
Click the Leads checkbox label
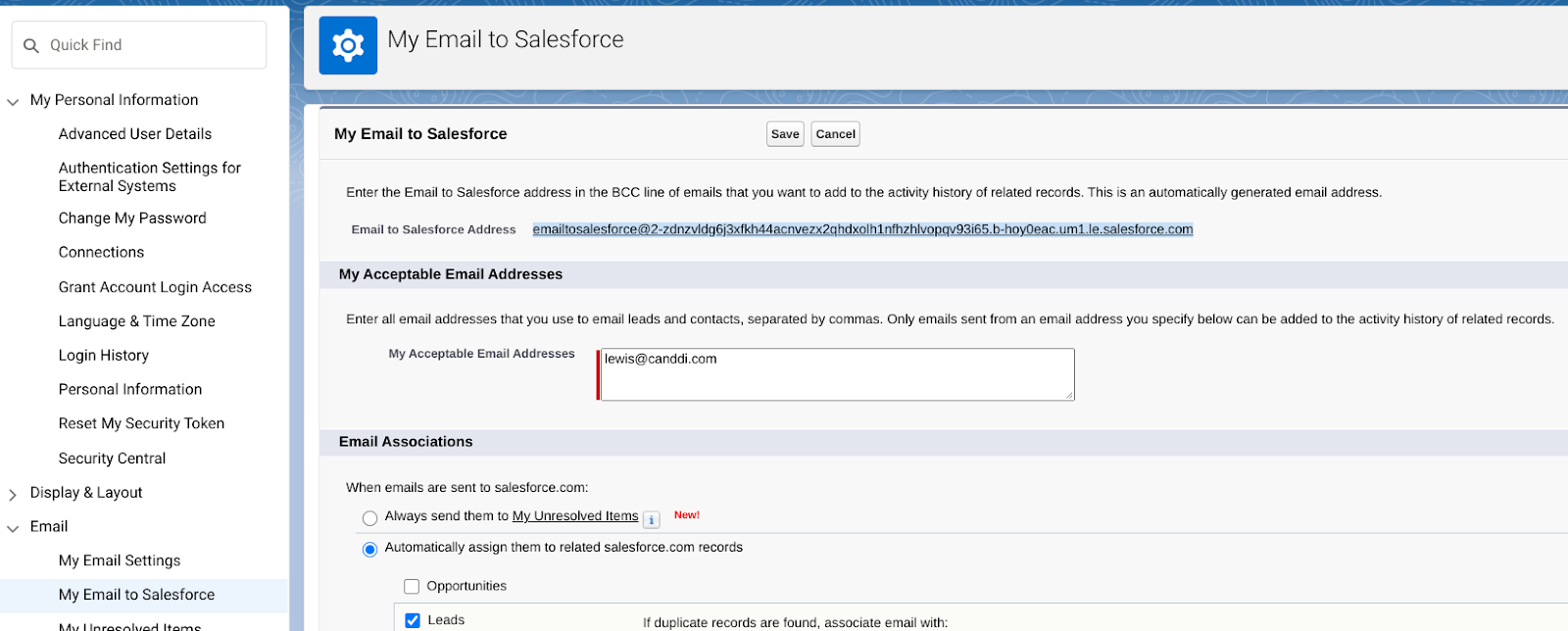[x=446, y=620]
